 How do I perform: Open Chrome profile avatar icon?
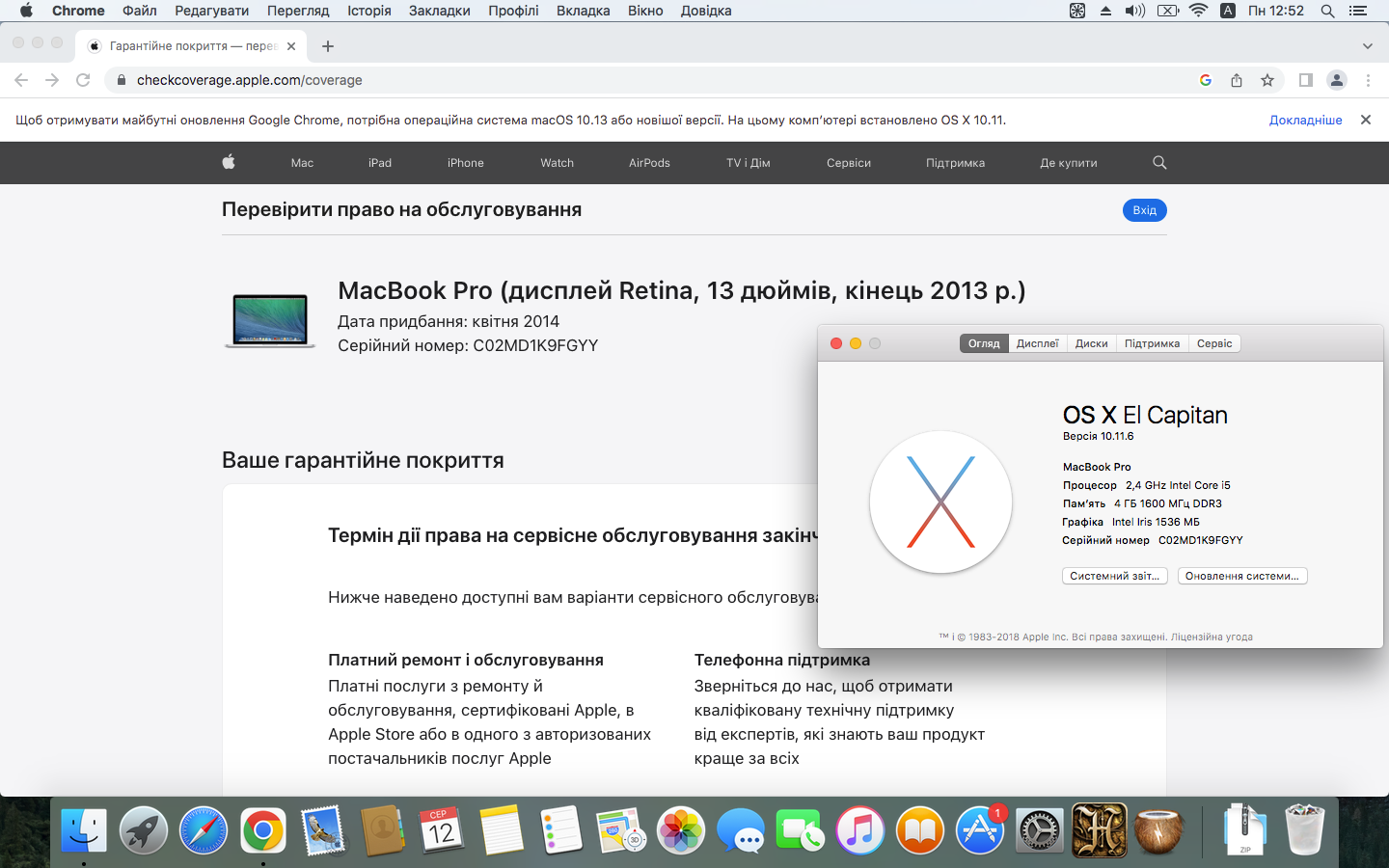point(1337,80)
